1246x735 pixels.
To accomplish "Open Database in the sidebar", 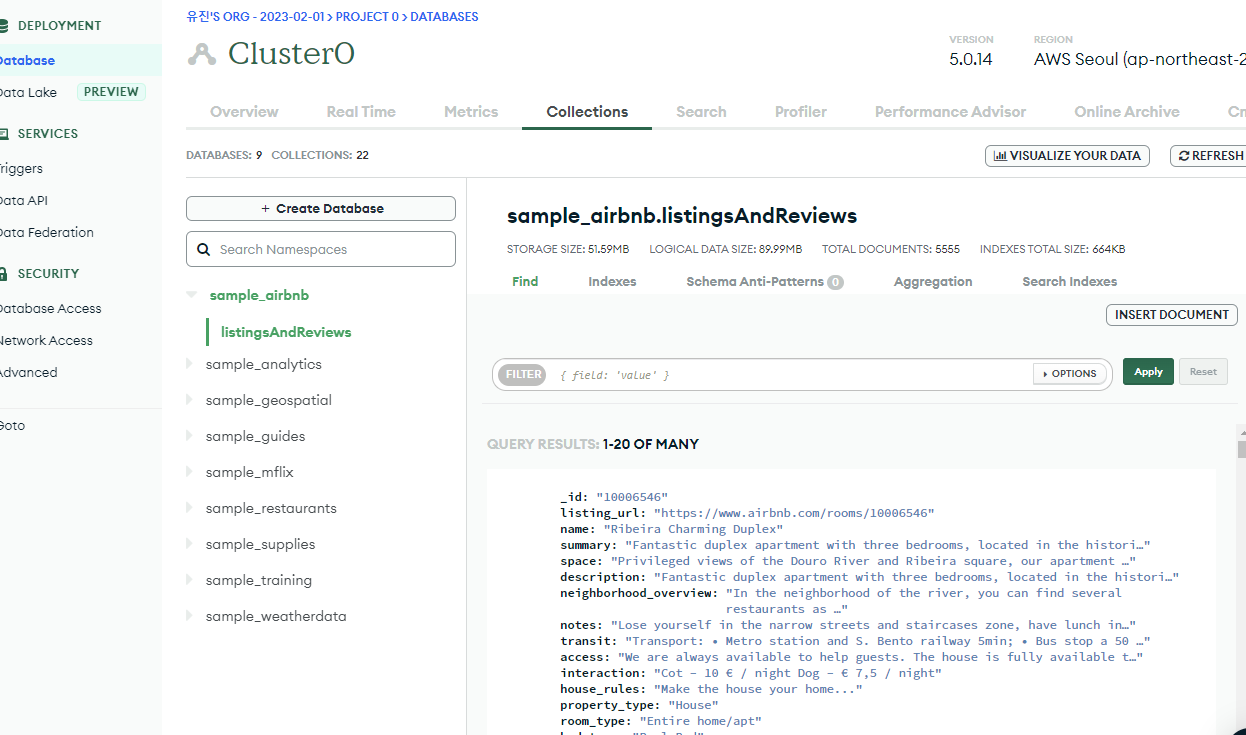I will click(27, 60).
